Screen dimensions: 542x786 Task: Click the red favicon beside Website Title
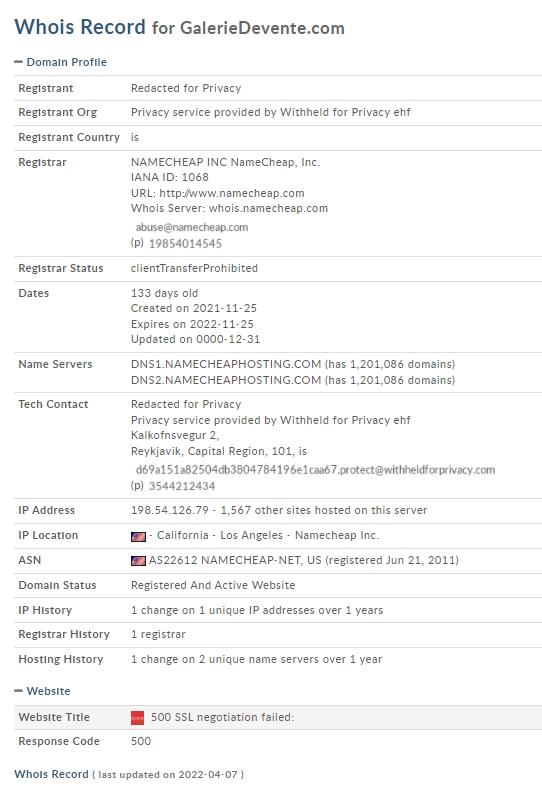point(137,718)
